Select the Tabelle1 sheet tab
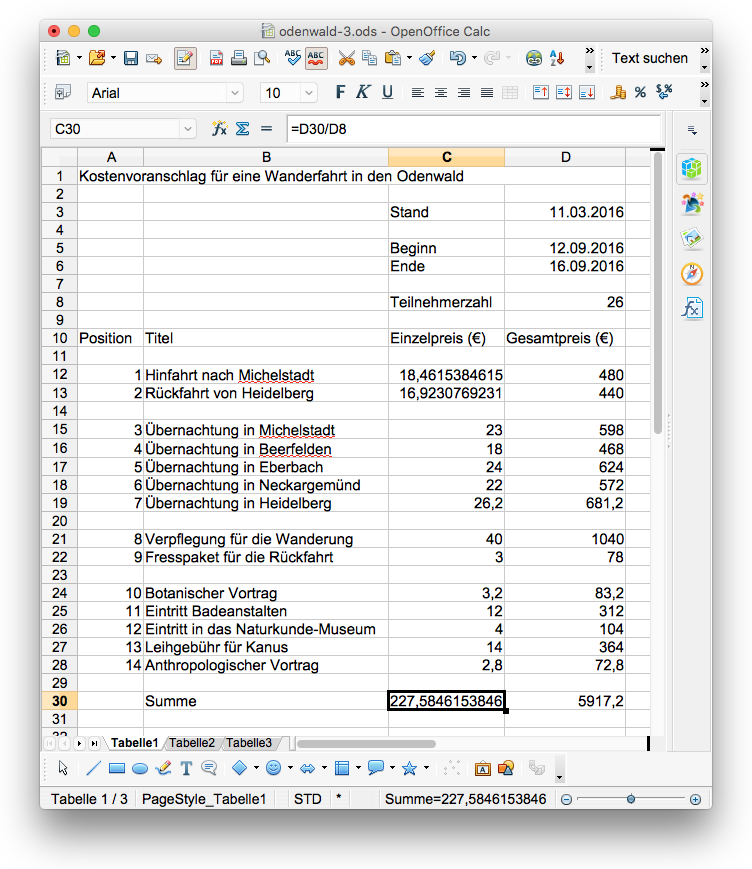Image resolution: width=752 pixels, height=869 pixels. 135,743
